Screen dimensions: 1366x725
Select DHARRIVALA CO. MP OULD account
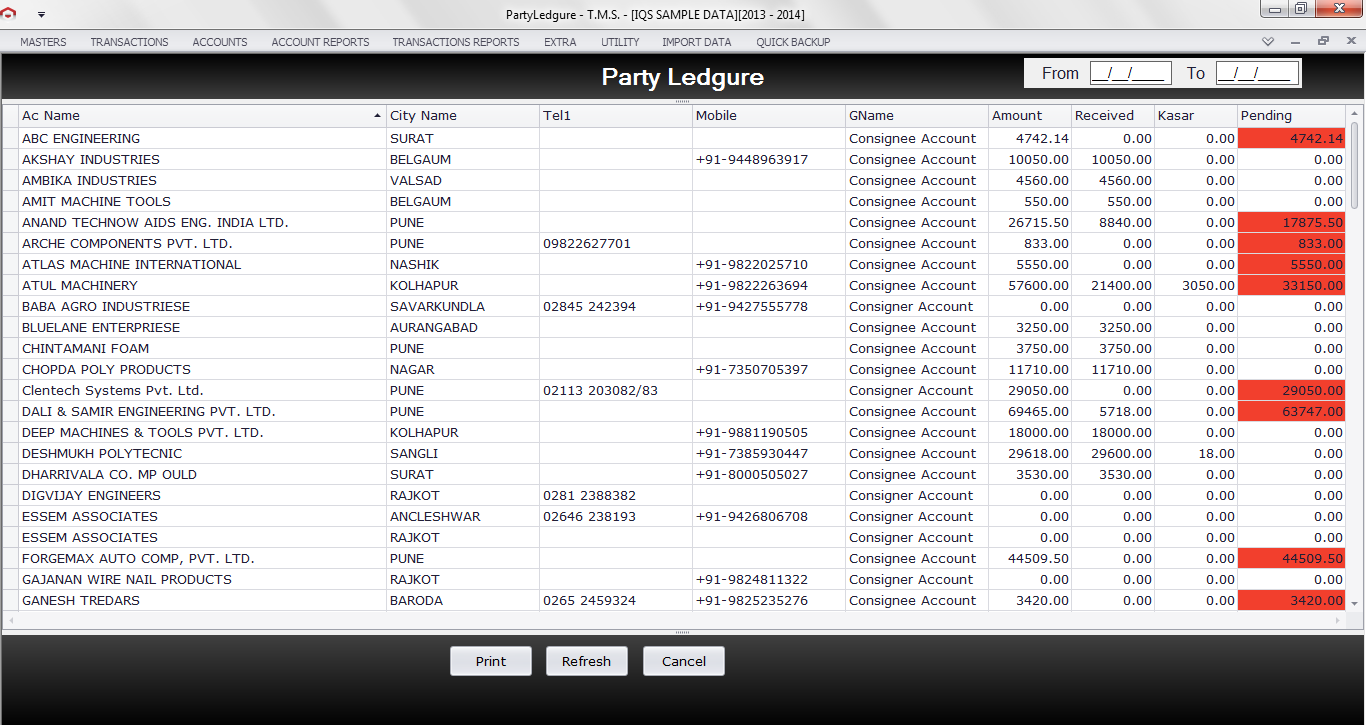(x=109, y=474)
